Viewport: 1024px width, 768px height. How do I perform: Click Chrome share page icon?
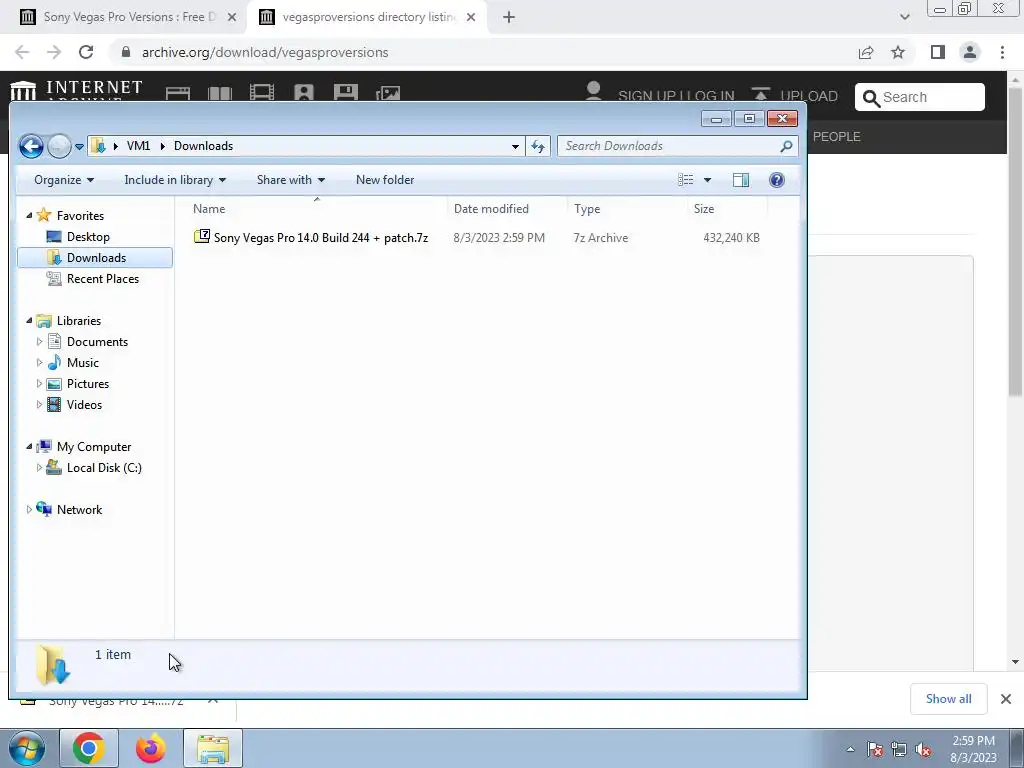[x=866, y=52]
